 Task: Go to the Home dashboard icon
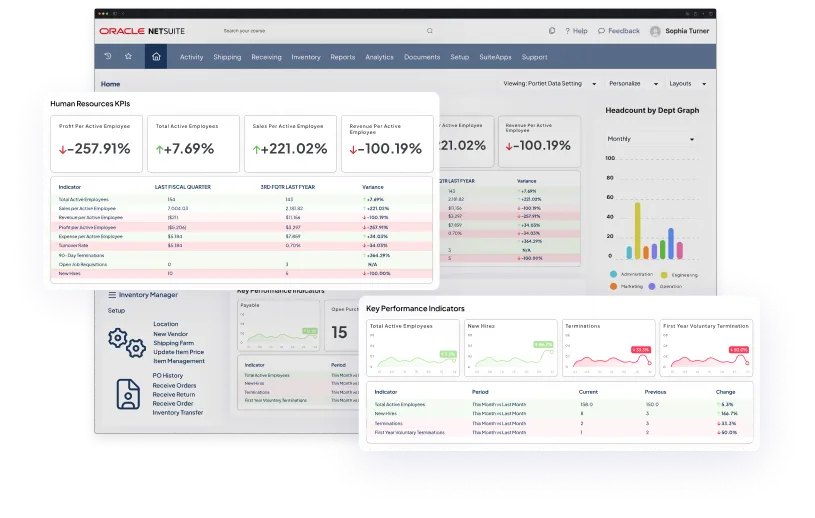pos(155,57)
